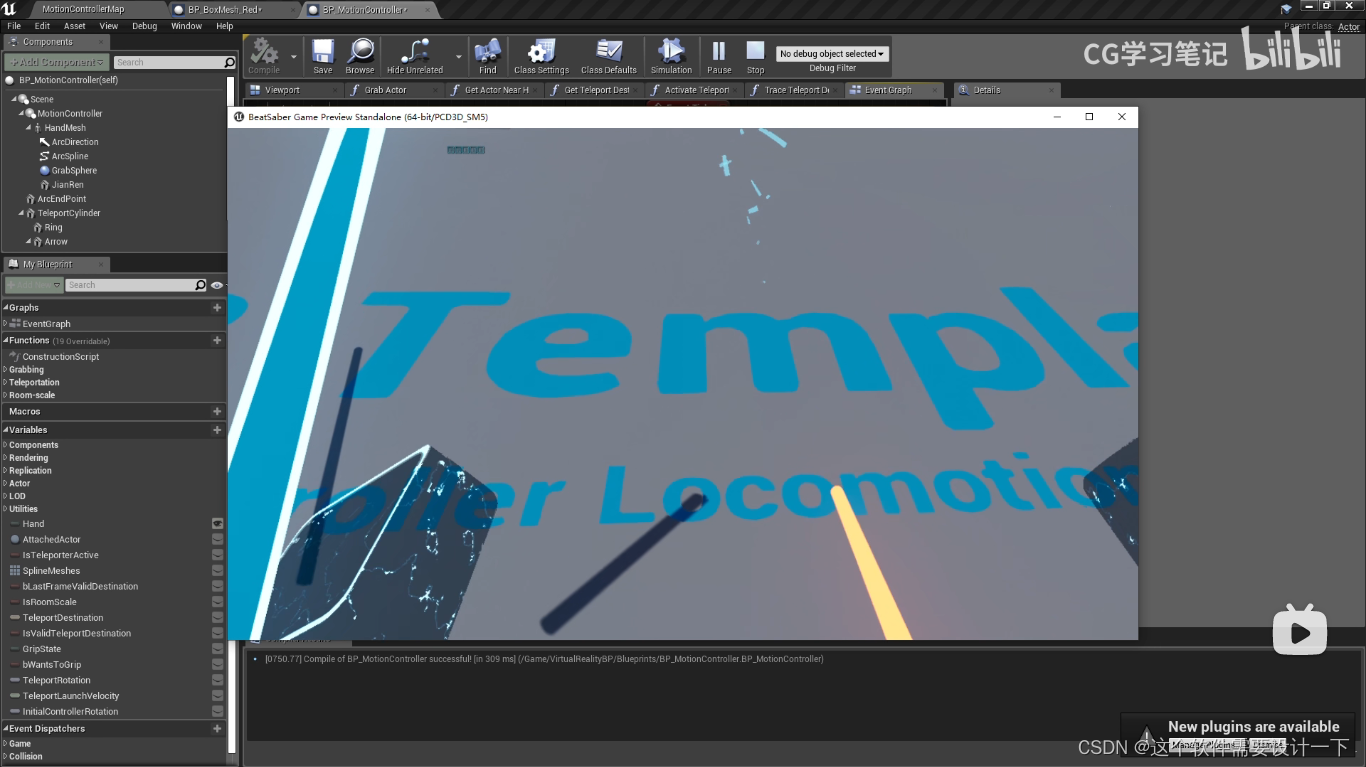Toggle visibility eye for SplineMeshes variable
1366x767 pixels.
point(217,570)
